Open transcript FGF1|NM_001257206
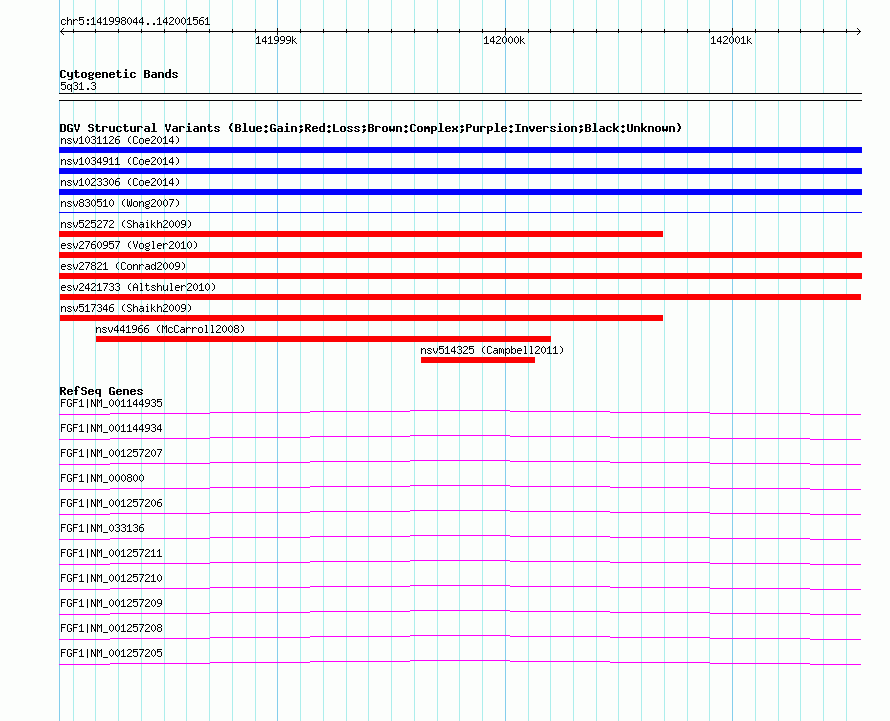The image size is (890, 721). [x=111, y=503]
